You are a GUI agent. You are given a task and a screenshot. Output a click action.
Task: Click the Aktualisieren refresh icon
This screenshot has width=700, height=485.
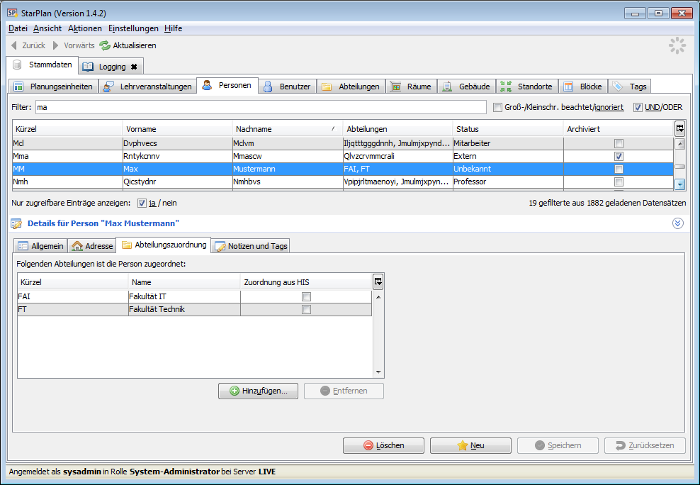click(x=105, y=46)
